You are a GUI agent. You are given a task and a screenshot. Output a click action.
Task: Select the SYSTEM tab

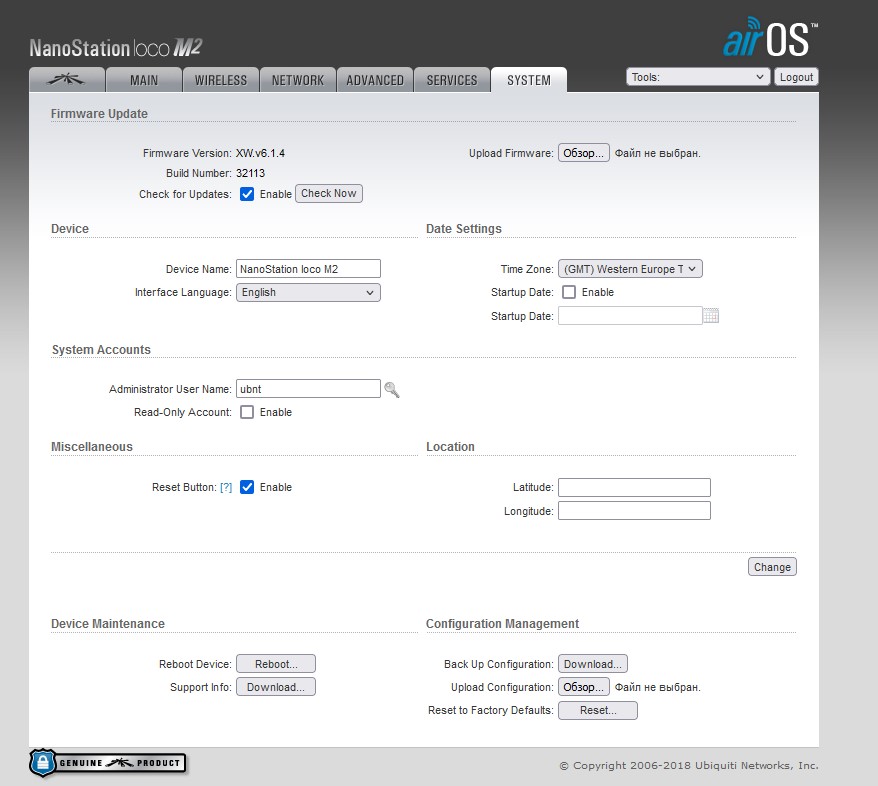(x=529, y=79)
